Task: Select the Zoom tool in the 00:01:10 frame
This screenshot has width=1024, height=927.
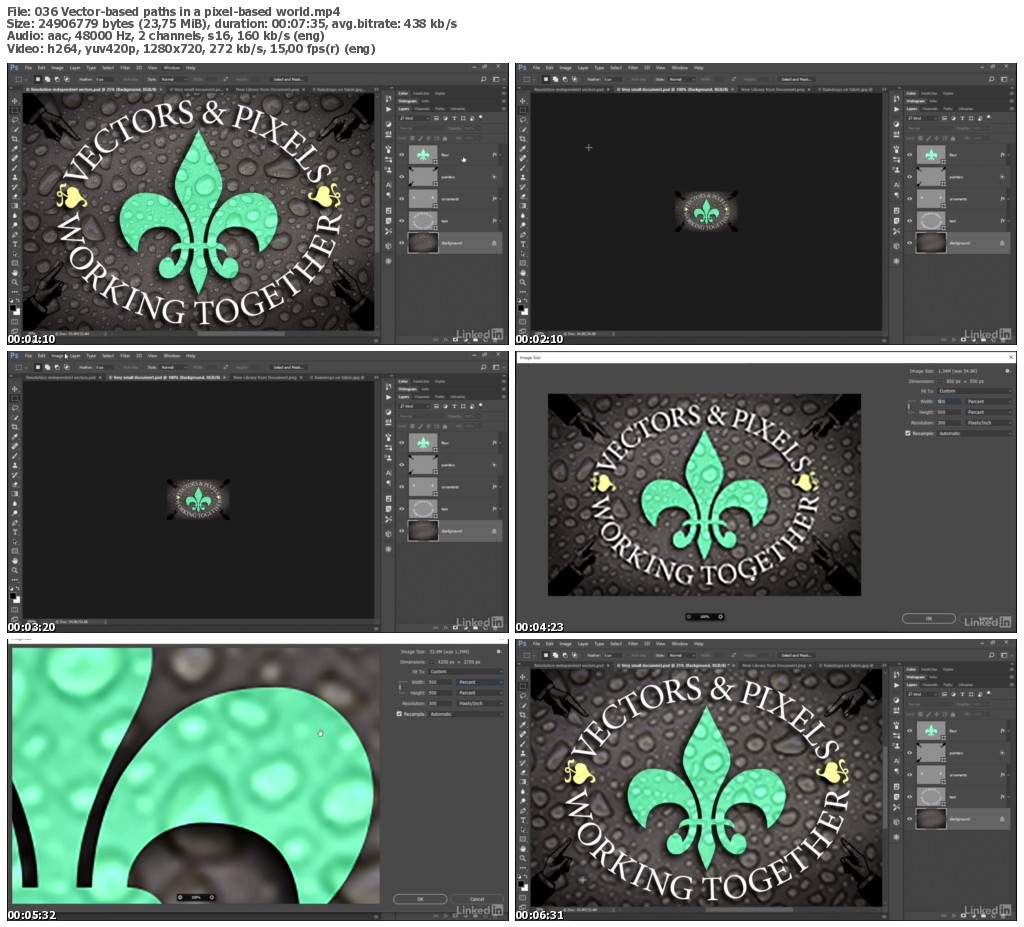Action: coord(14,282)
